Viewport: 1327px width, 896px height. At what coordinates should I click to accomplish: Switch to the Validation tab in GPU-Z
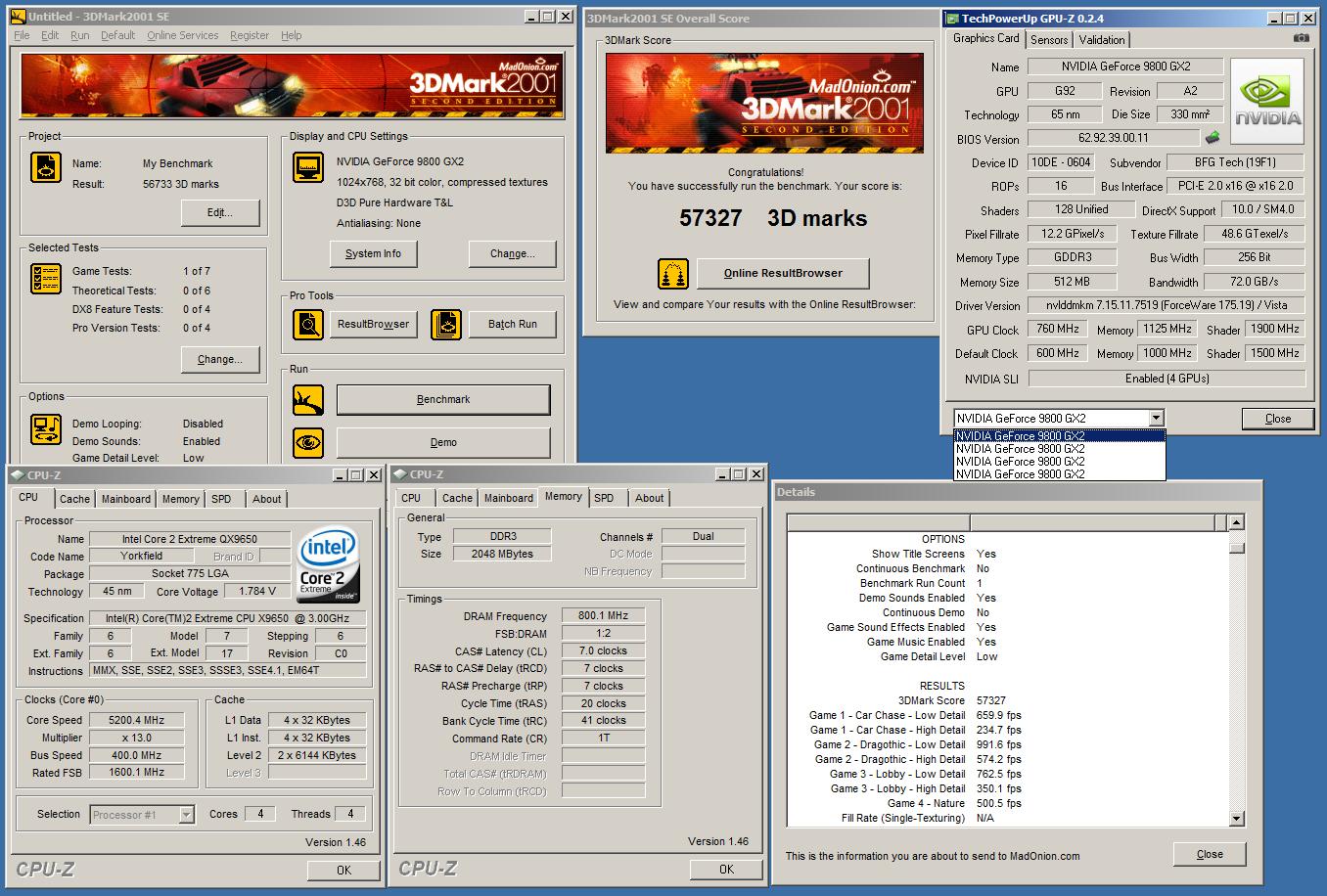1102,40
